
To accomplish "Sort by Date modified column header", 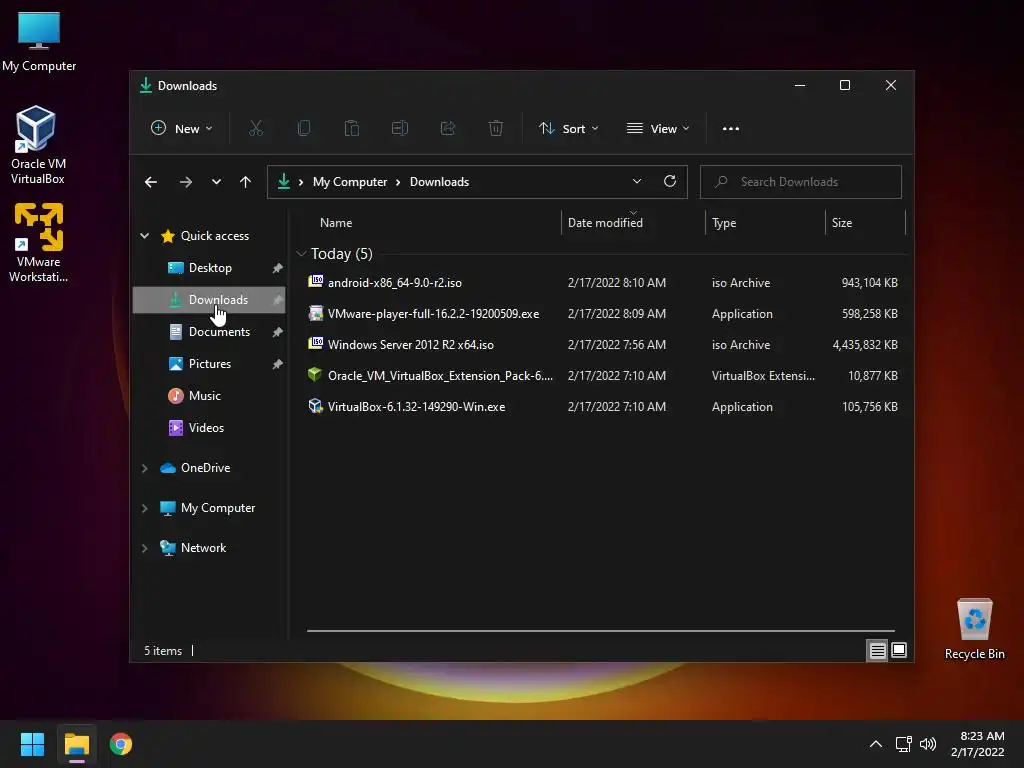I will click(633, 223).
